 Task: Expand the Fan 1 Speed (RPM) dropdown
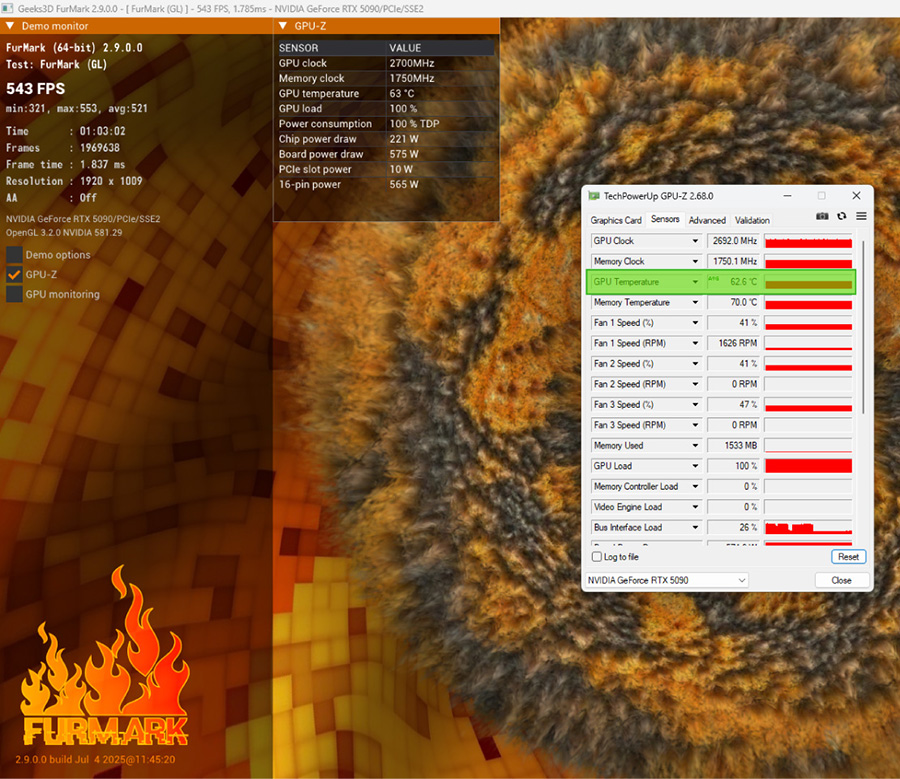coord(696,344)
